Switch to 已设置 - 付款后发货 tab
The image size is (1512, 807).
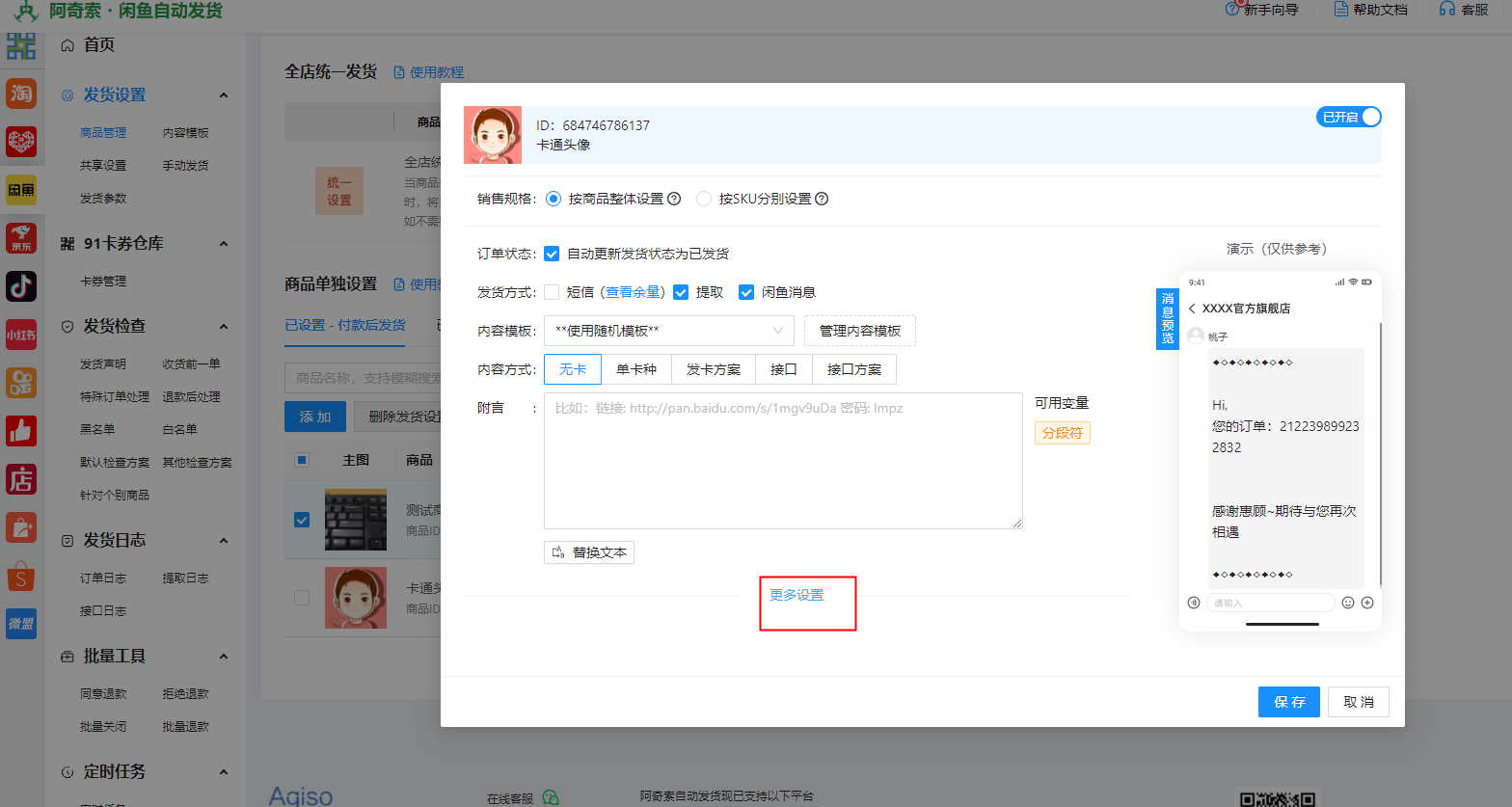pyautogui.click(x=345, y=325)
